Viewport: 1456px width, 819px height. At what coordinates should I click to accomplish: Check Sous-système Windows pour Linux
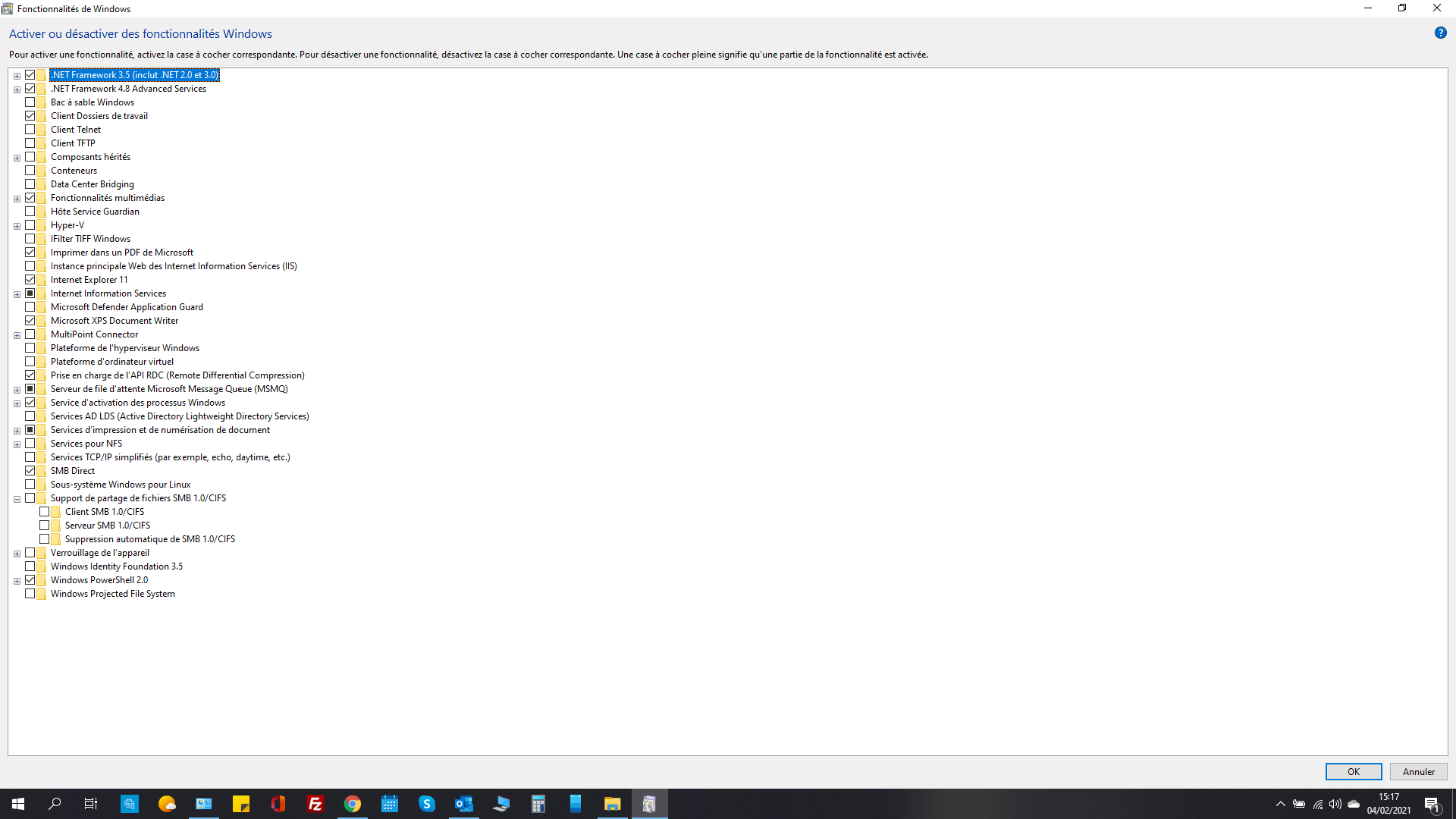pos(30,485)
